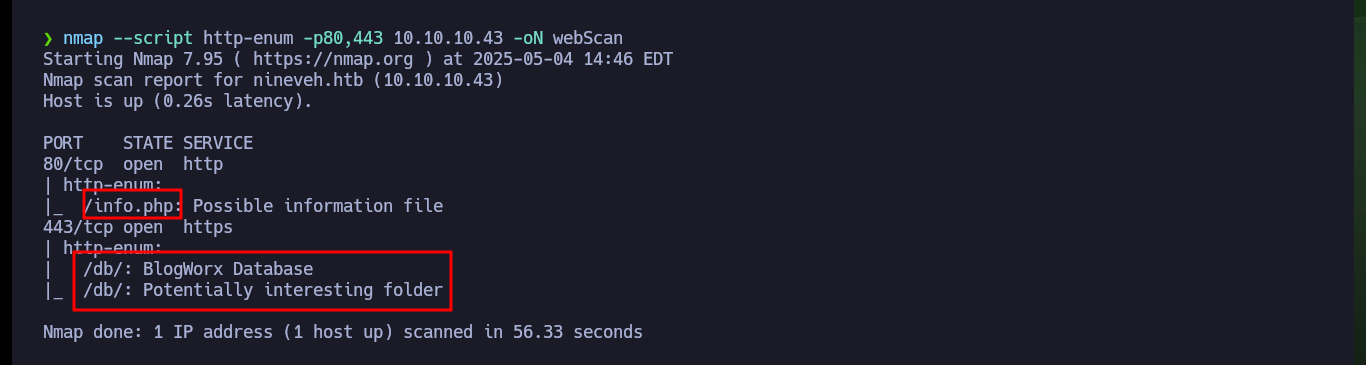Click the -p80,443 port argument
Image resolution: width=1366 pixels, height=365 pixels.
pyautogui.click(x=338, y=38)
